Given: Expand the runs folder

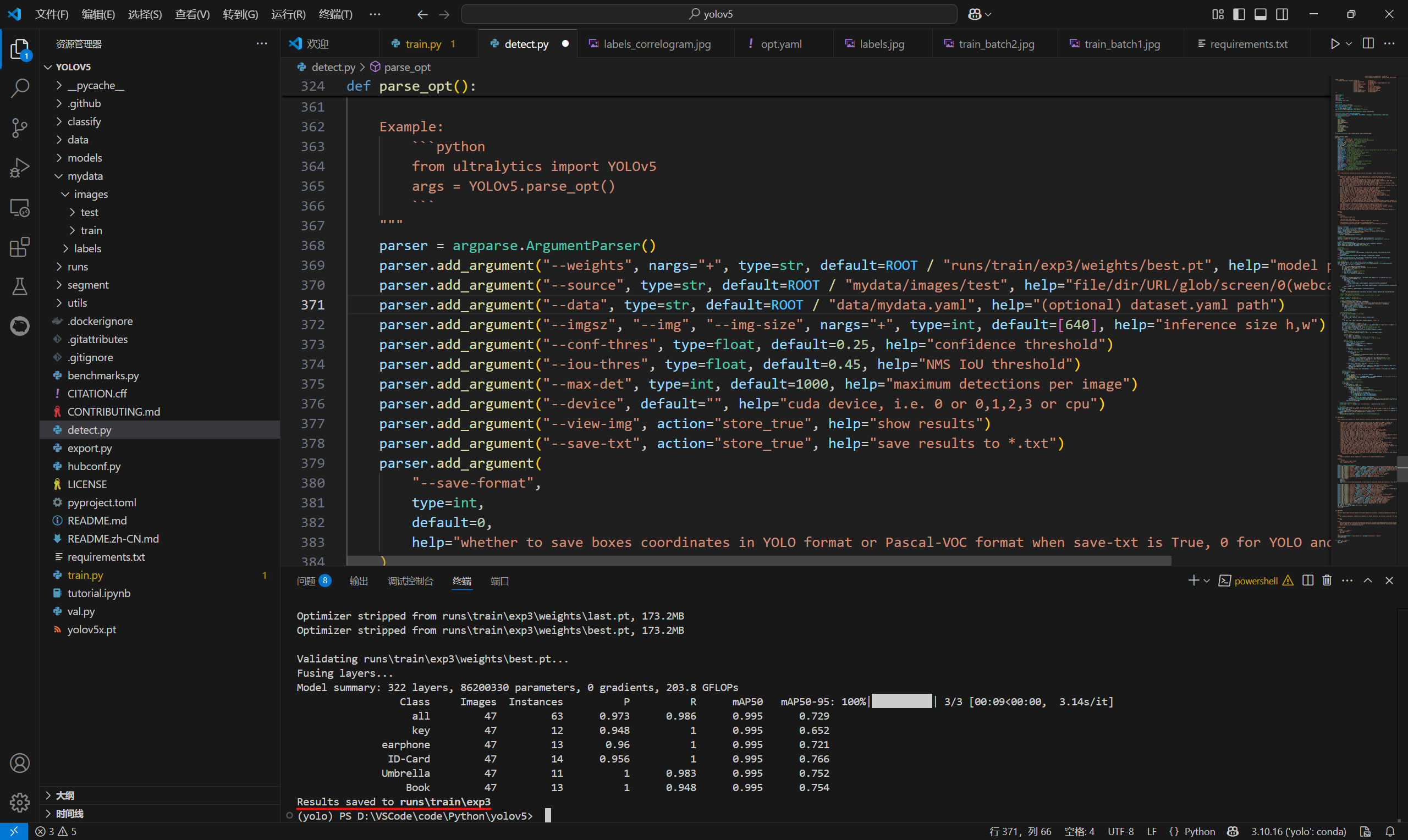Looking at the screenshot, I should pos(78,267).
